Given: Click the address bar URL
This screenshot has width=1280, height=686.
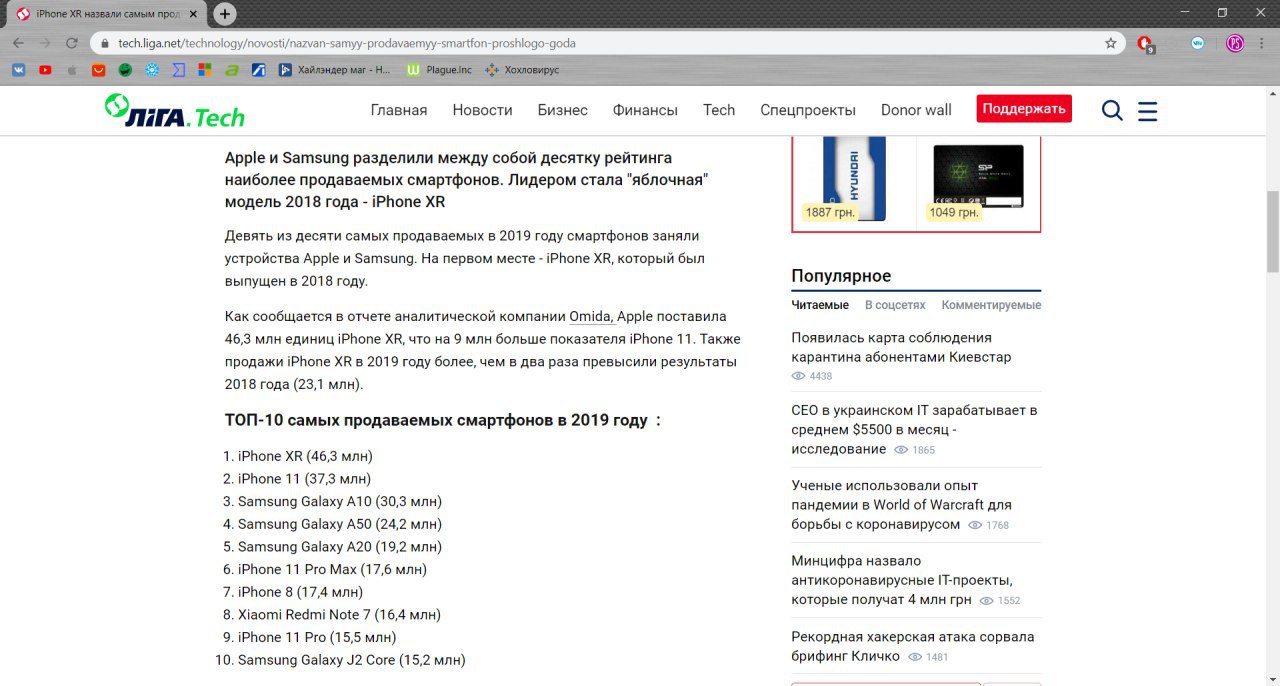Looking at the screenshot, I should pos(347,43).
